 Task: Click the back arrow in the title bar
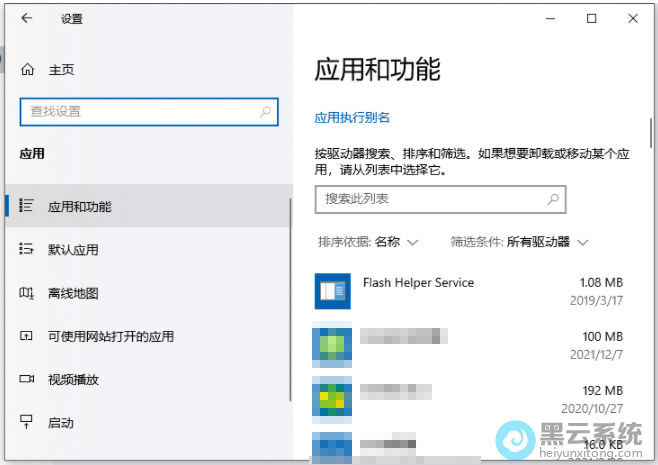pyautogui.click(x=26, y=18)
